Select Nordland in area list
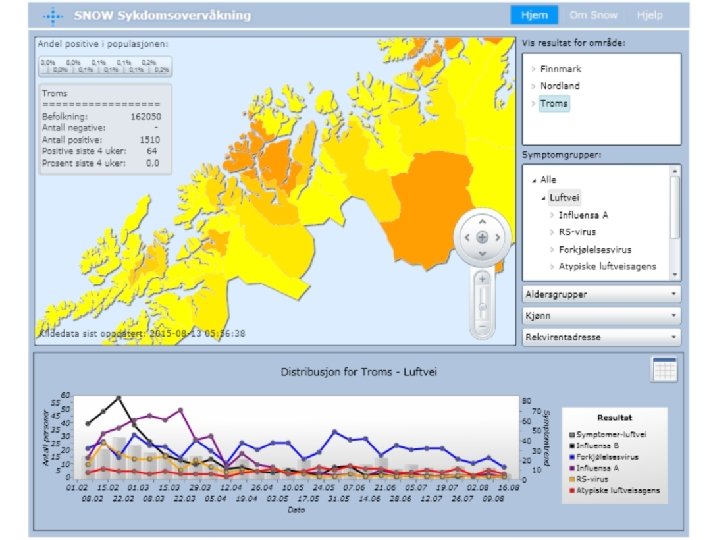The image size is (720, 540). tap(560, 86)
